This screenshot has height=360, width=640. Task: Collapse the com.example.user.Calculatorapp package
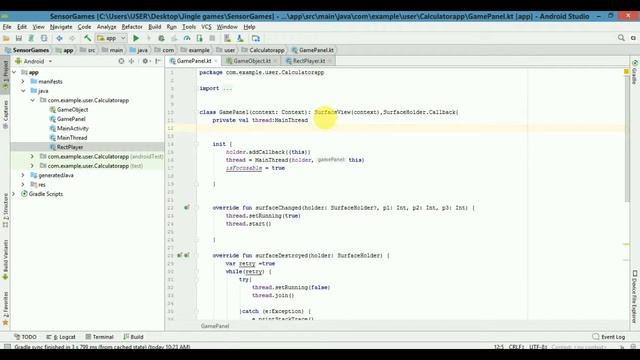pos(33,100)
